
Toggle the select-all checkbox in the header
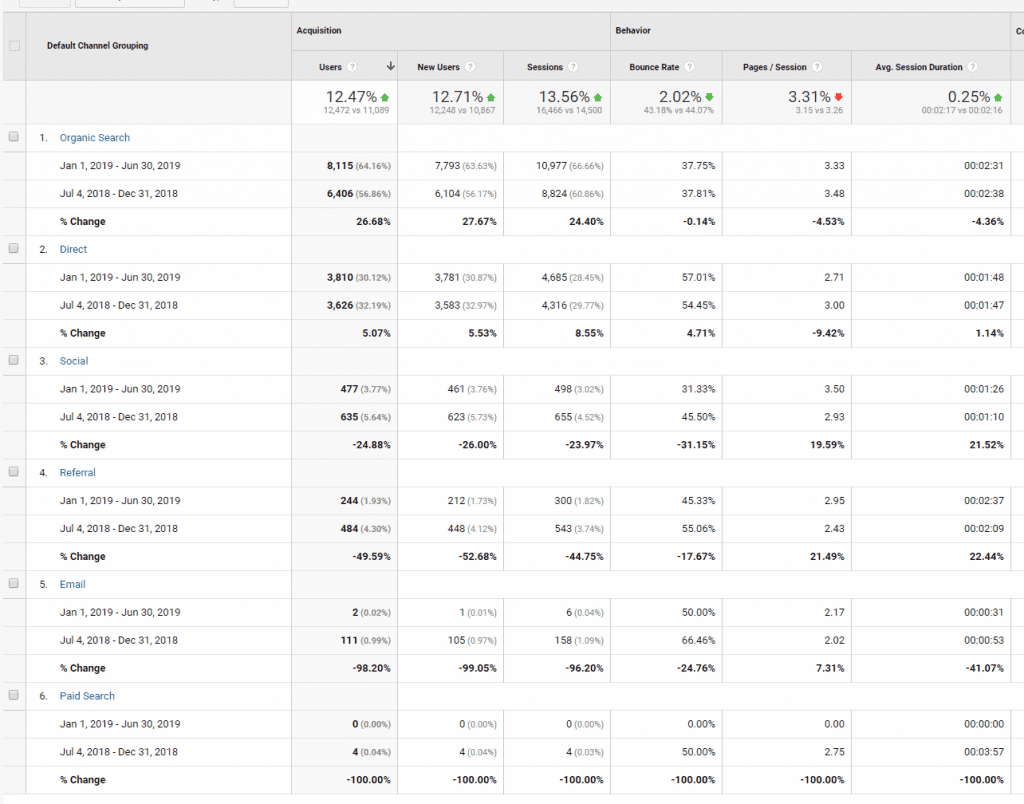pos(14,46)
